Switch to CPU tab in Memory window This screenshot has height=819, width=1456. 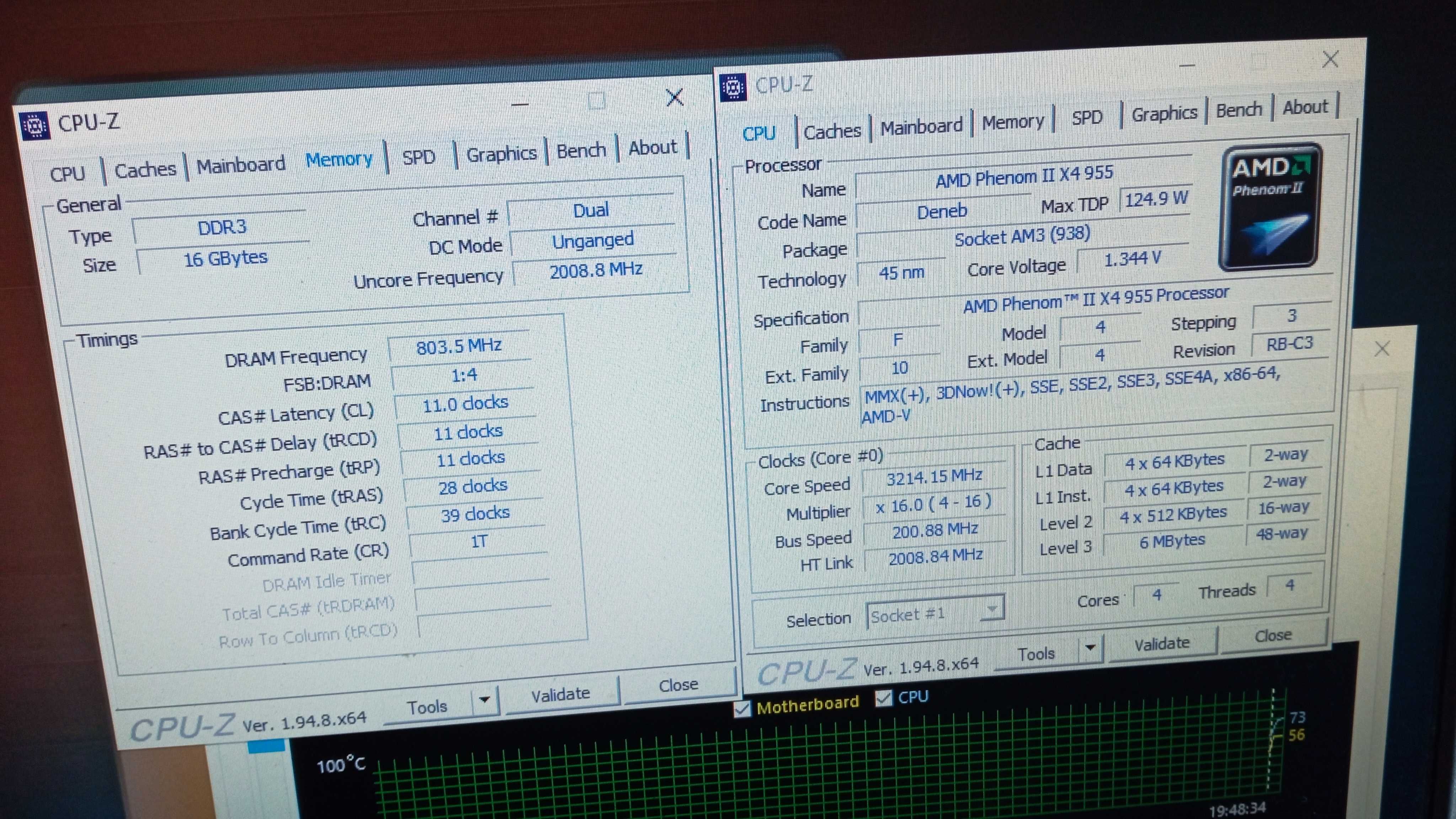pos(68,173)
